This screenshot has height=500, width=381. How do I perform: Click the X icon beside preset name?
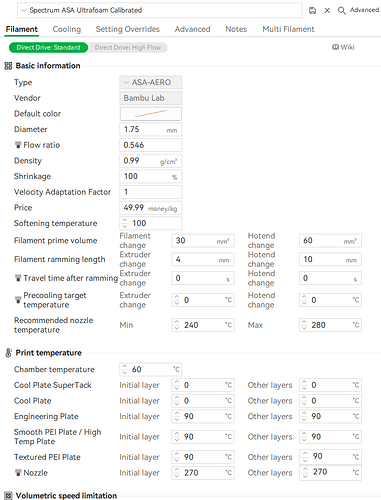(x=327, y=10)
